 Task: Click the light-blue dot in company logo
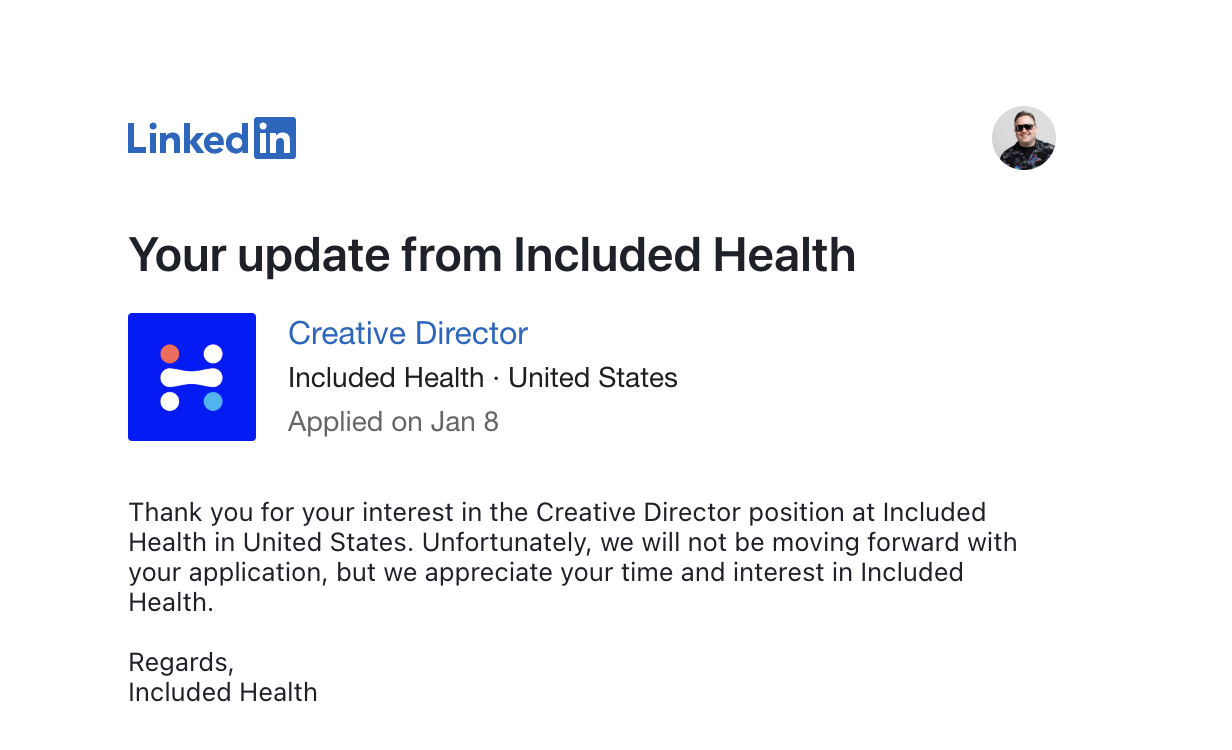tap(213, 401)
